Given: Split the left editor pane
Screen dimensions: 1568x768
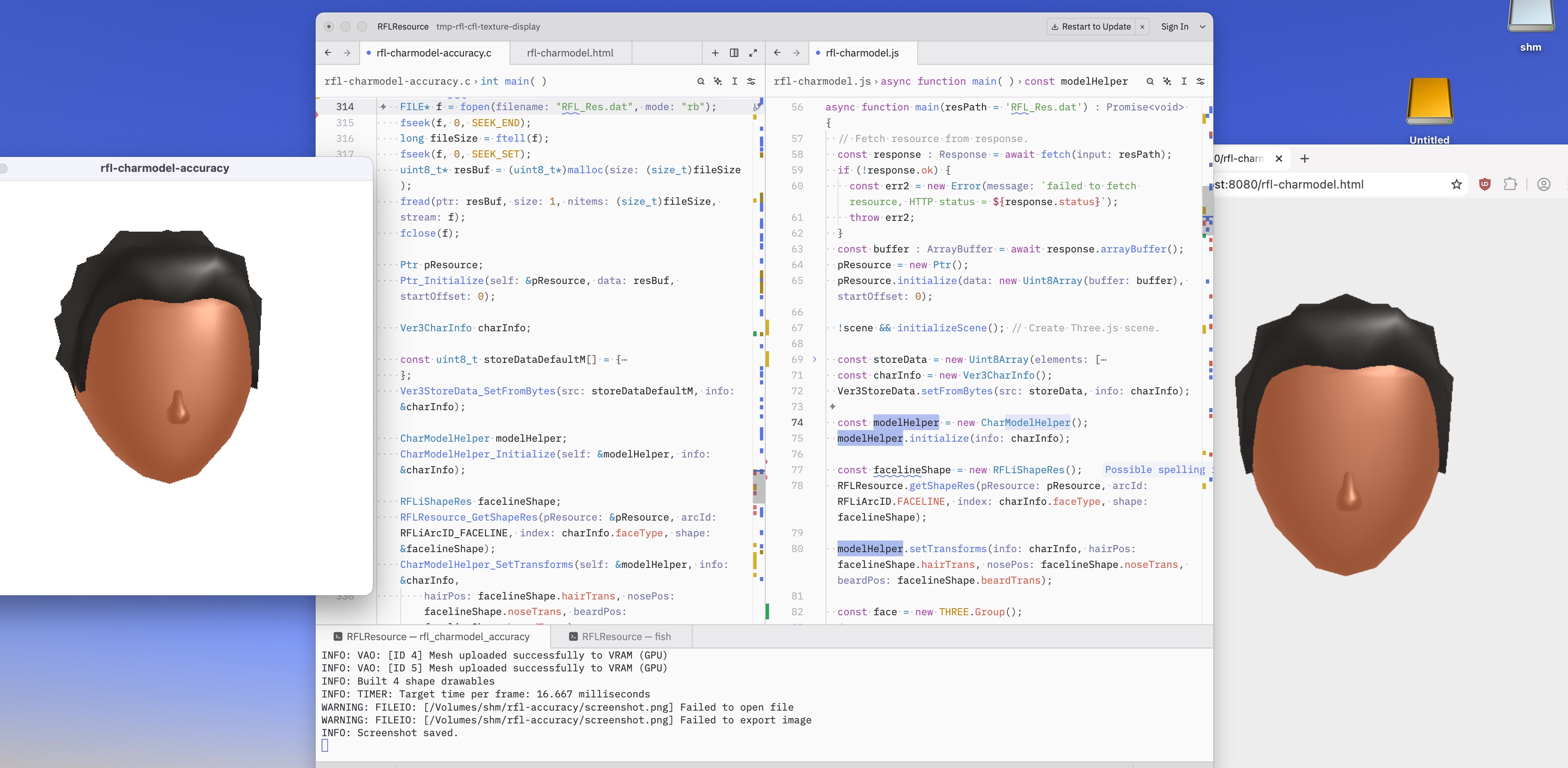Looking at the screenshot, I should click(x=734, y=53).
